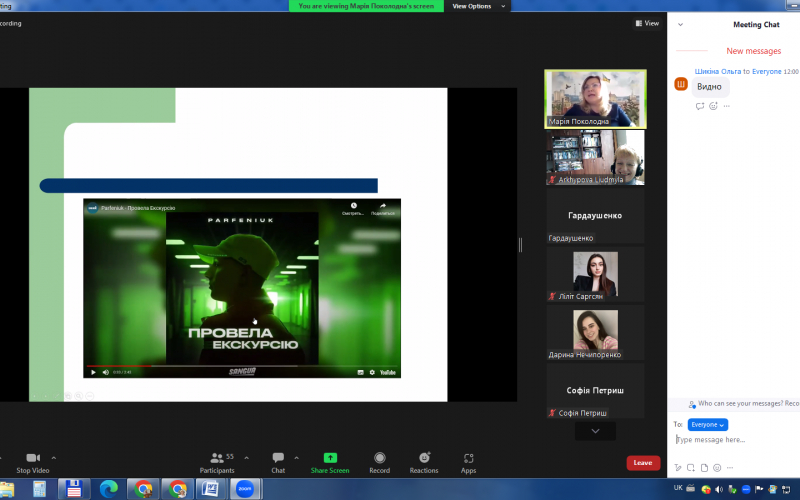The height and width of the screenshot is (500, 800).
Task: Open more actions for "Видно" message
Action: 727,106
